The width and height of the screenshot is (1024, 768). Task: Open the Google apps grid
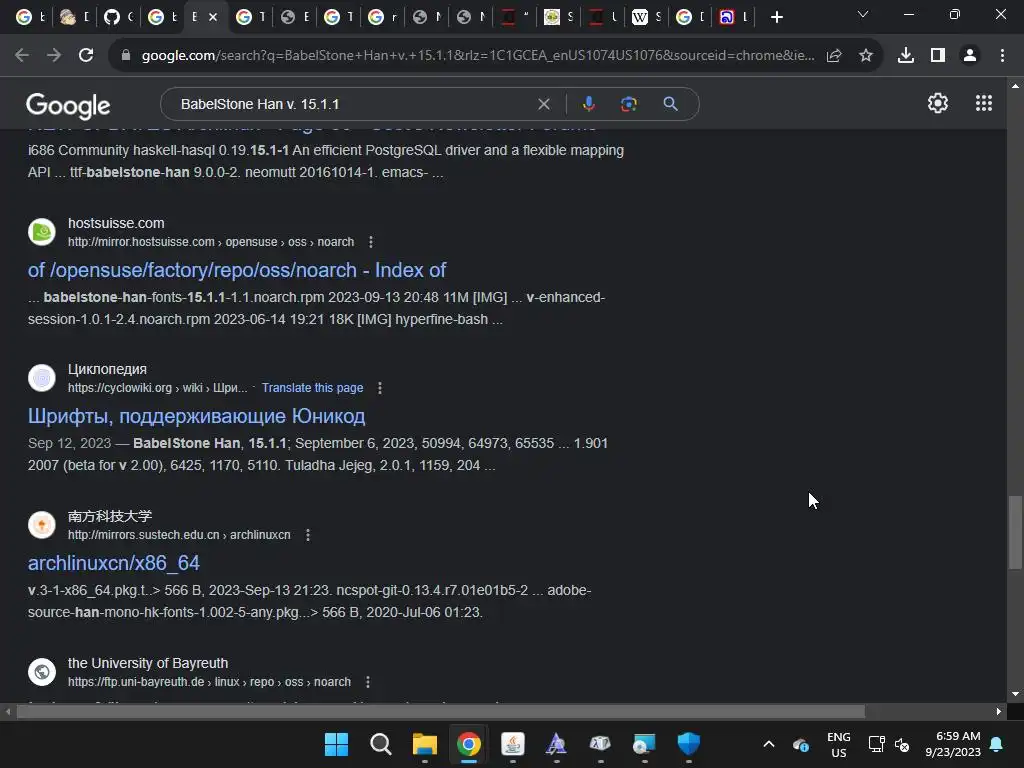point(984,103)
